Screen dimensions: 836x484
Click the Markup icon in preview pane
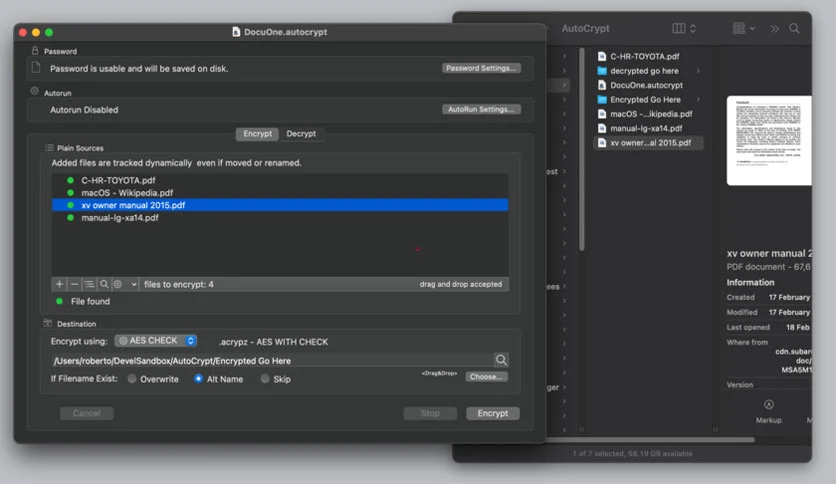[768, 405]
